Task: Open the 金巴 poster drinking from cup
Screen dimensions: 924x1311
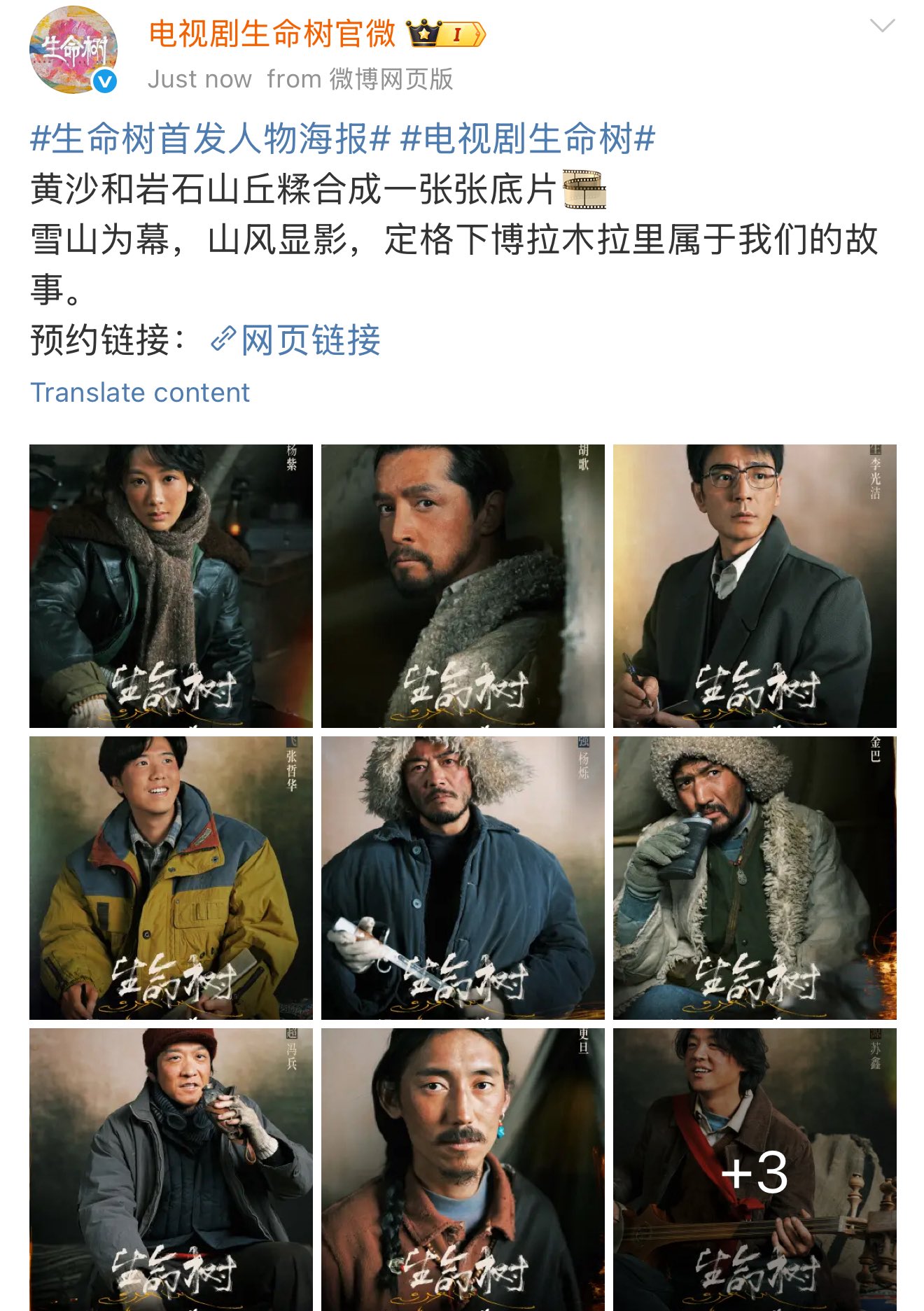Action: [x=755, y=878]
